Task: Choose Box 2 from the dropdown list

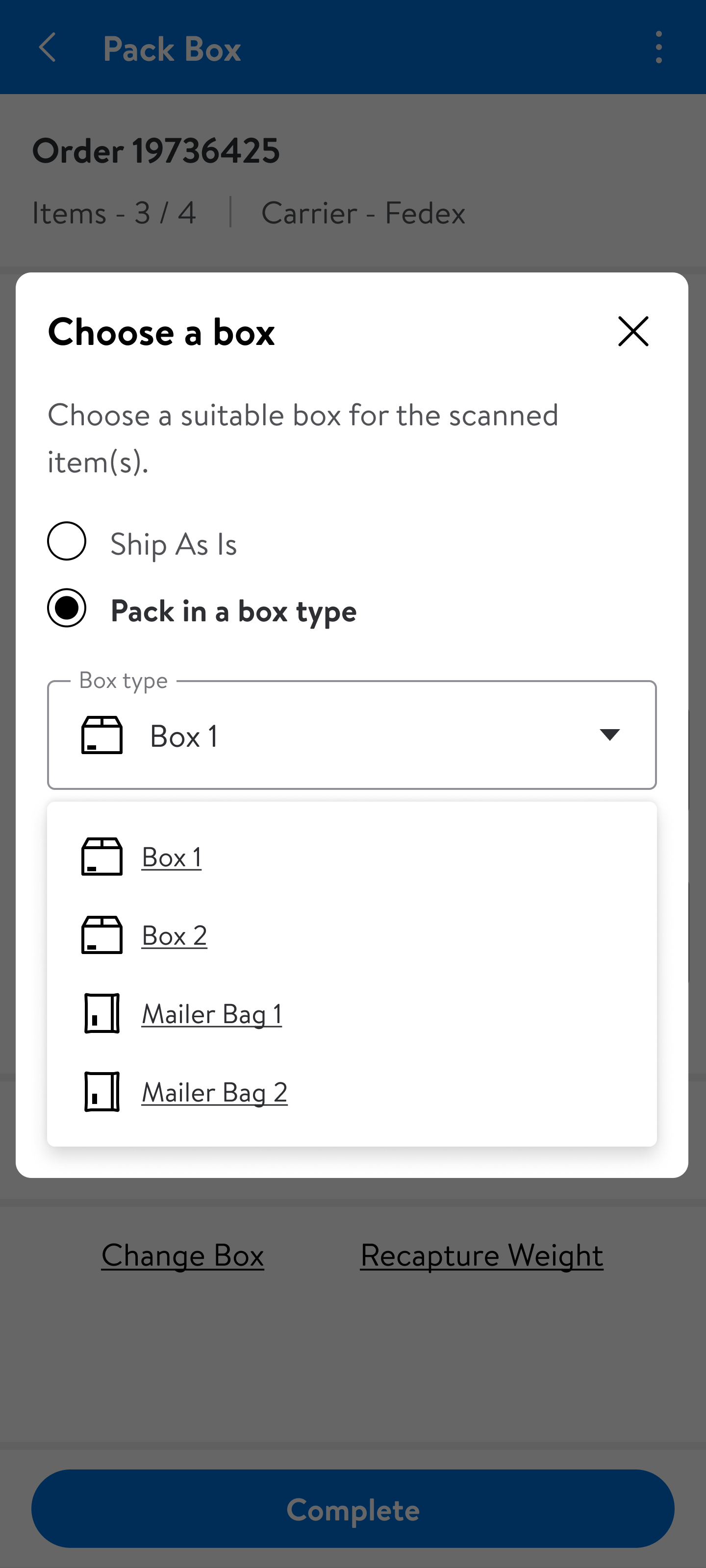Action: 174,935
